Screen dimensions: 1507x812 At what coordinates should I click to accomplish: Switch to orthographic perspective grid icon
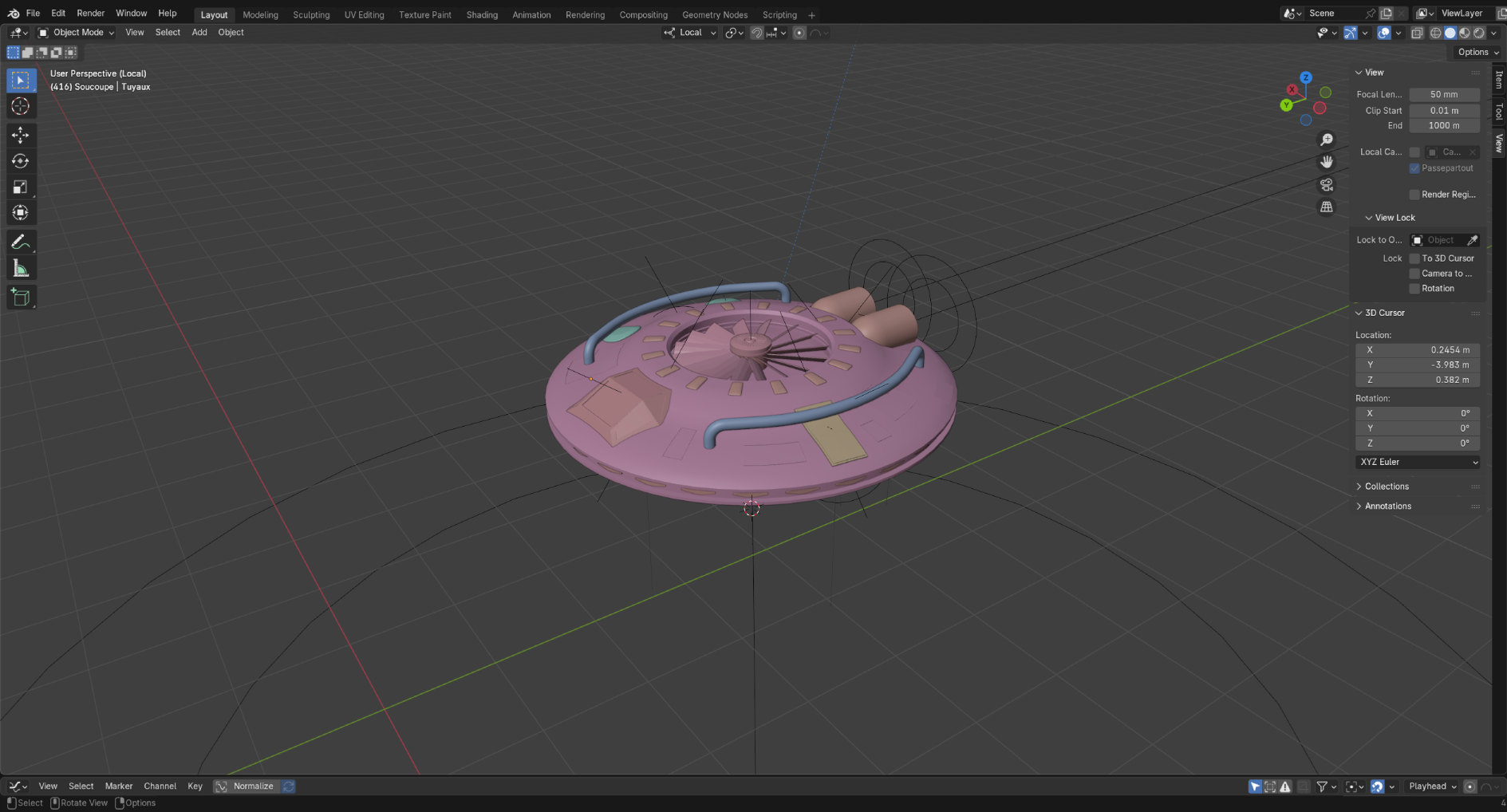pyautogui.click(x=1326, y=207)
